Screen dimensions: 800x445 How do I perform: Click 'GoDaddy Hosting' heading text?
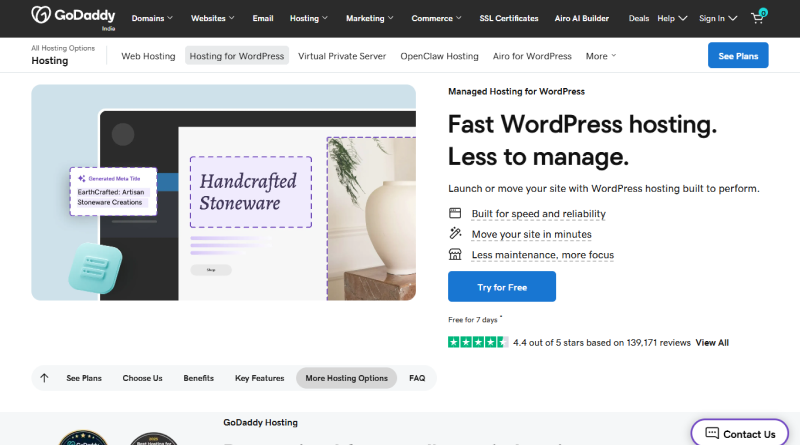(x=260, y=423)
